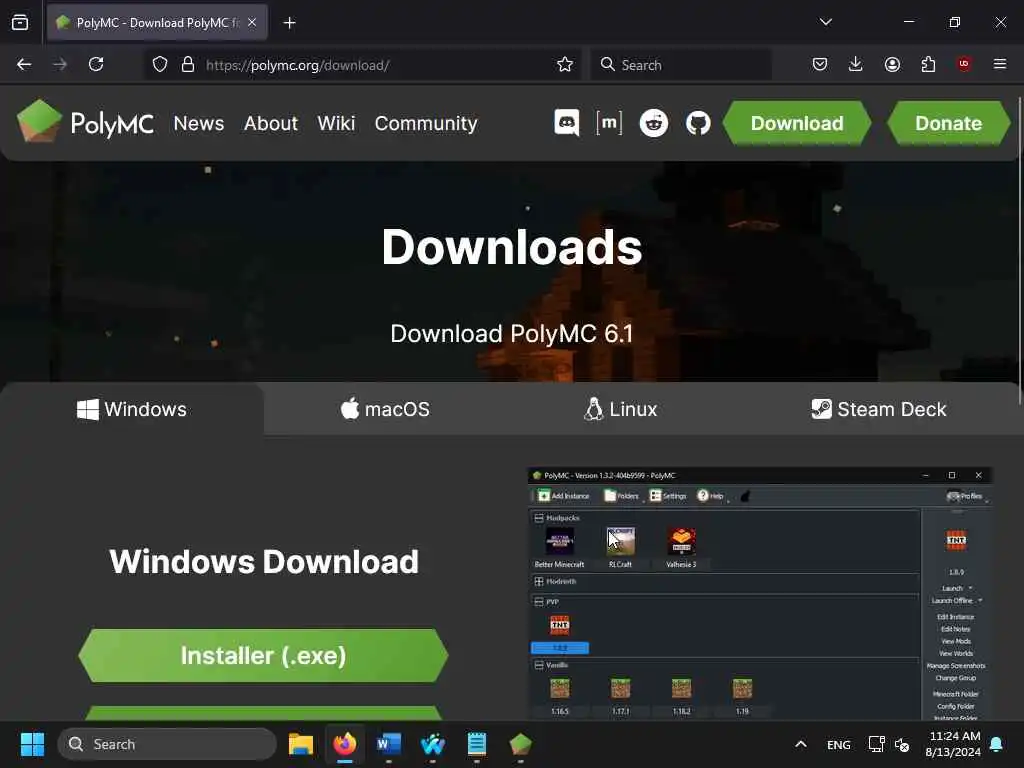
Task: Open tracking protection shield icon
Action: pos(160,65)
